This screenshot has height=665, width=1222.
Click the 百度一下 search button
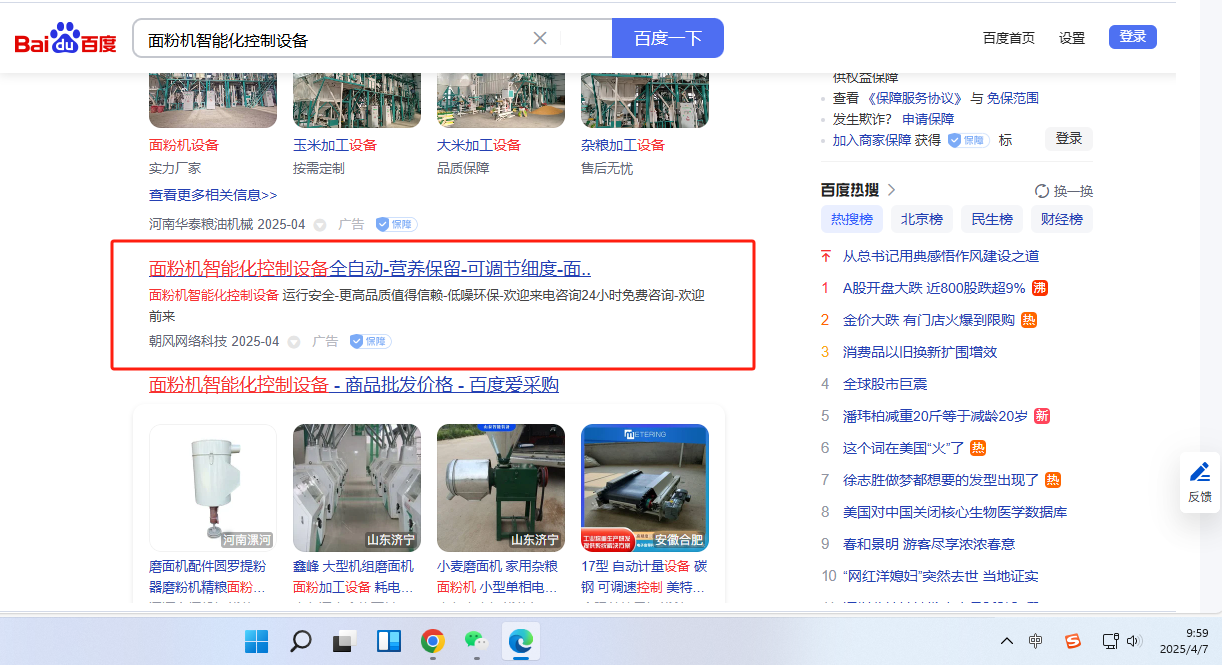[x=668, y=38]
